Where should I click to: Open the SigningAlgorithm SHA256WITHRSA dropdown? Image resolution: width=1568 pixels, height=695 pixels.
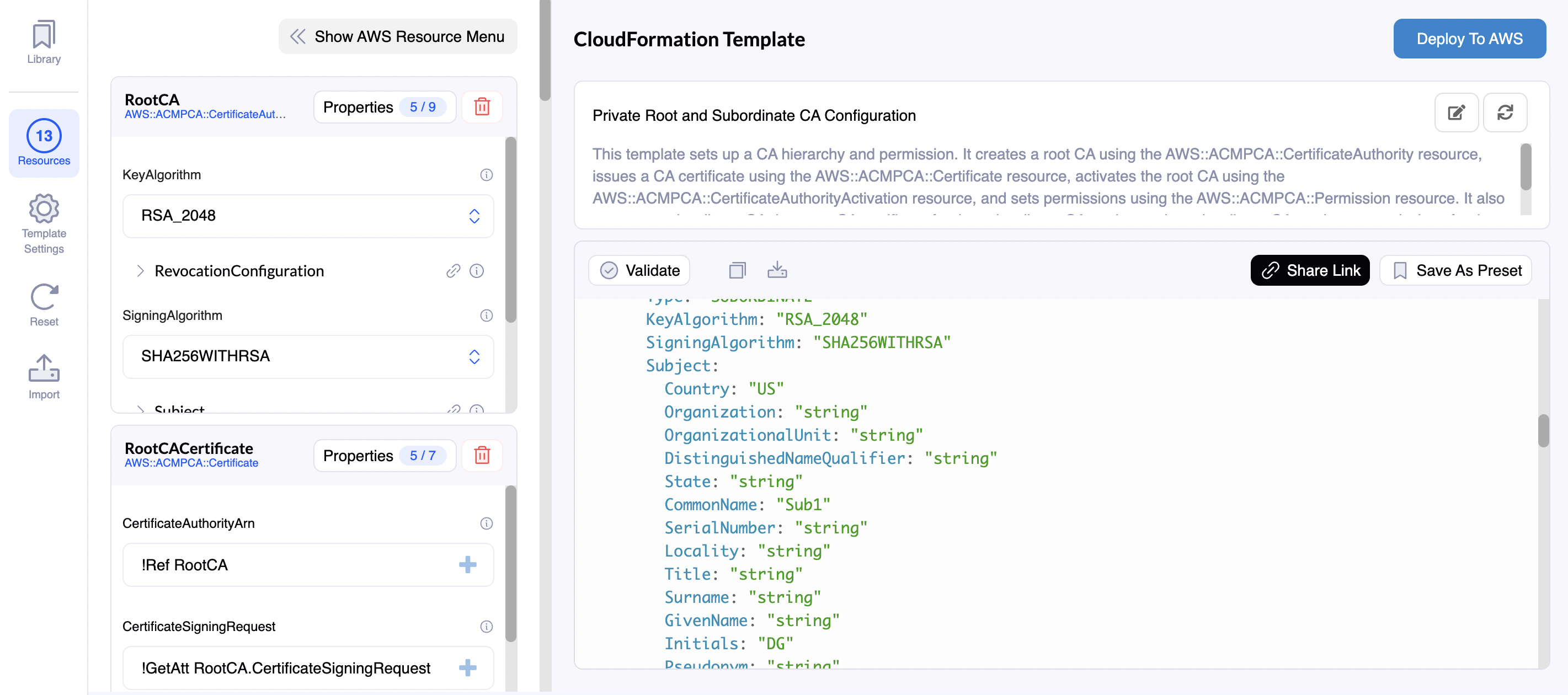pyautogui.click(x=308, y=357)
